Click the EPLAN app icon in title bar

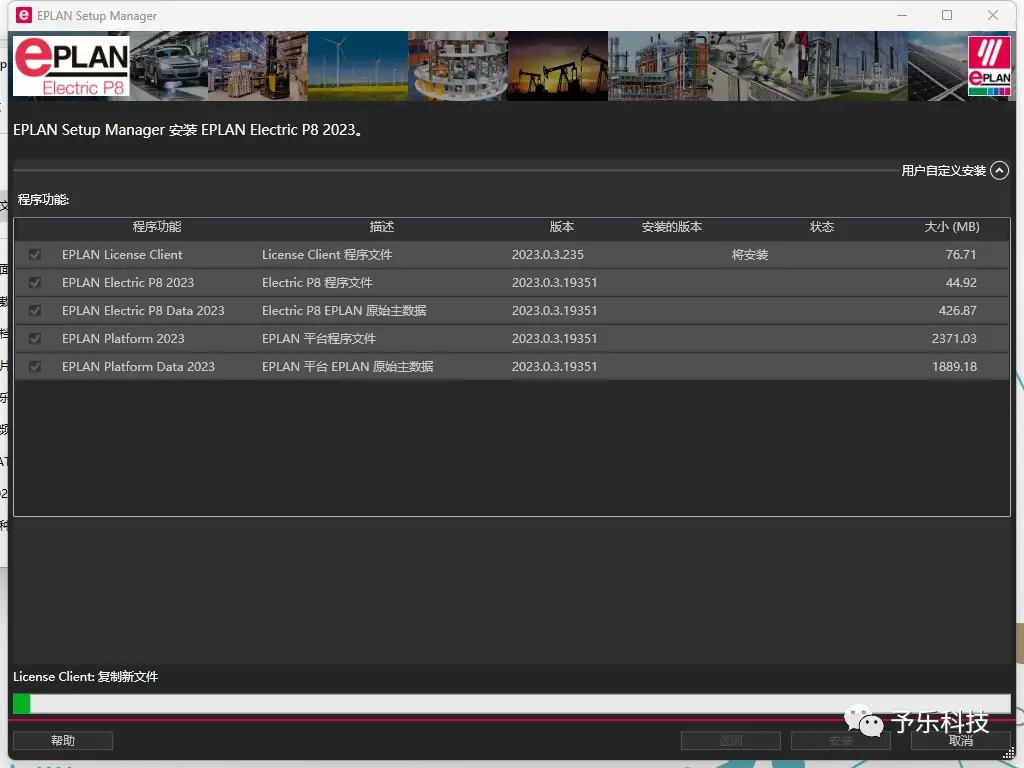(24, 15)
